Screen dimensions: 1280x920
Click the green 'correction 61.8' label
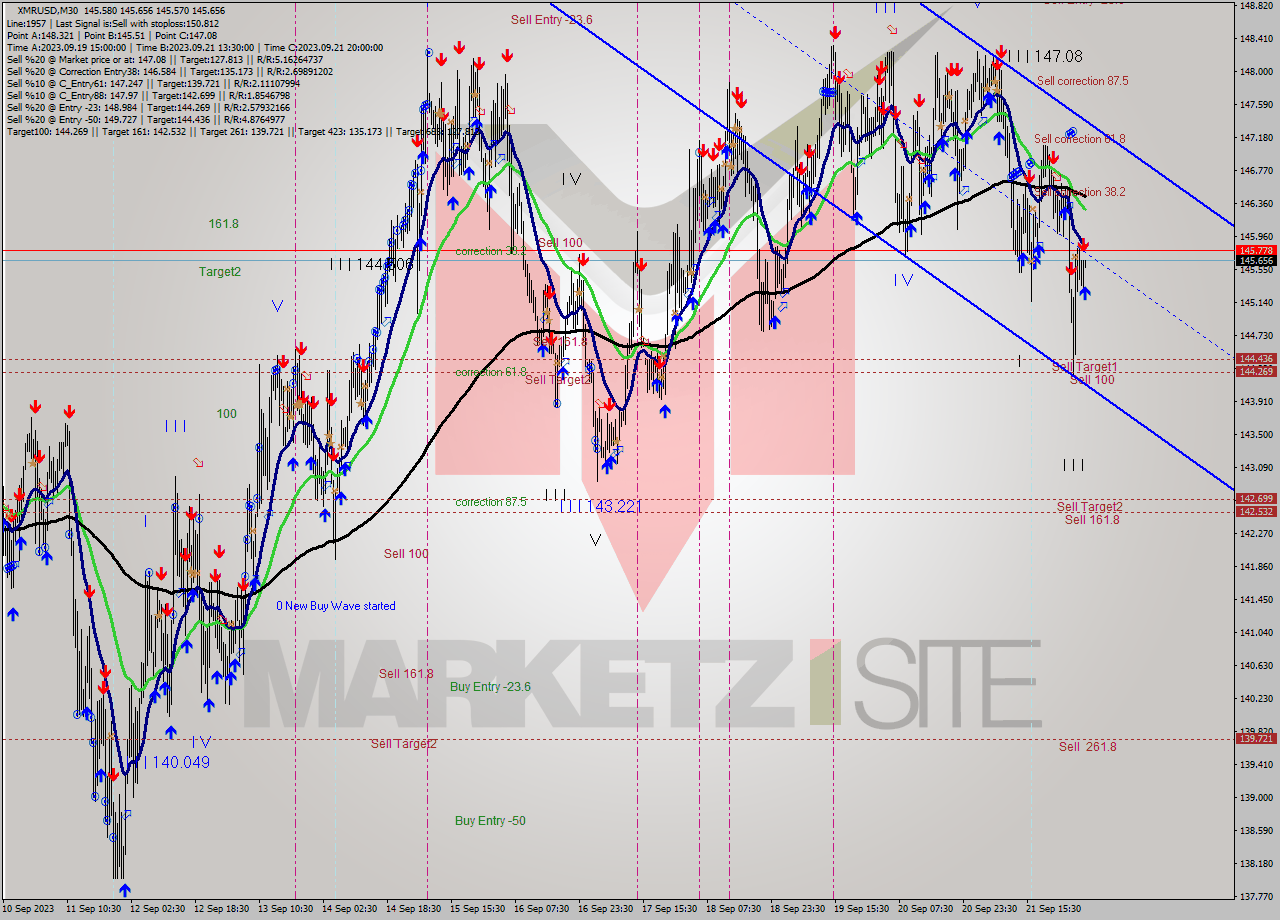click(x=490, y=372)
